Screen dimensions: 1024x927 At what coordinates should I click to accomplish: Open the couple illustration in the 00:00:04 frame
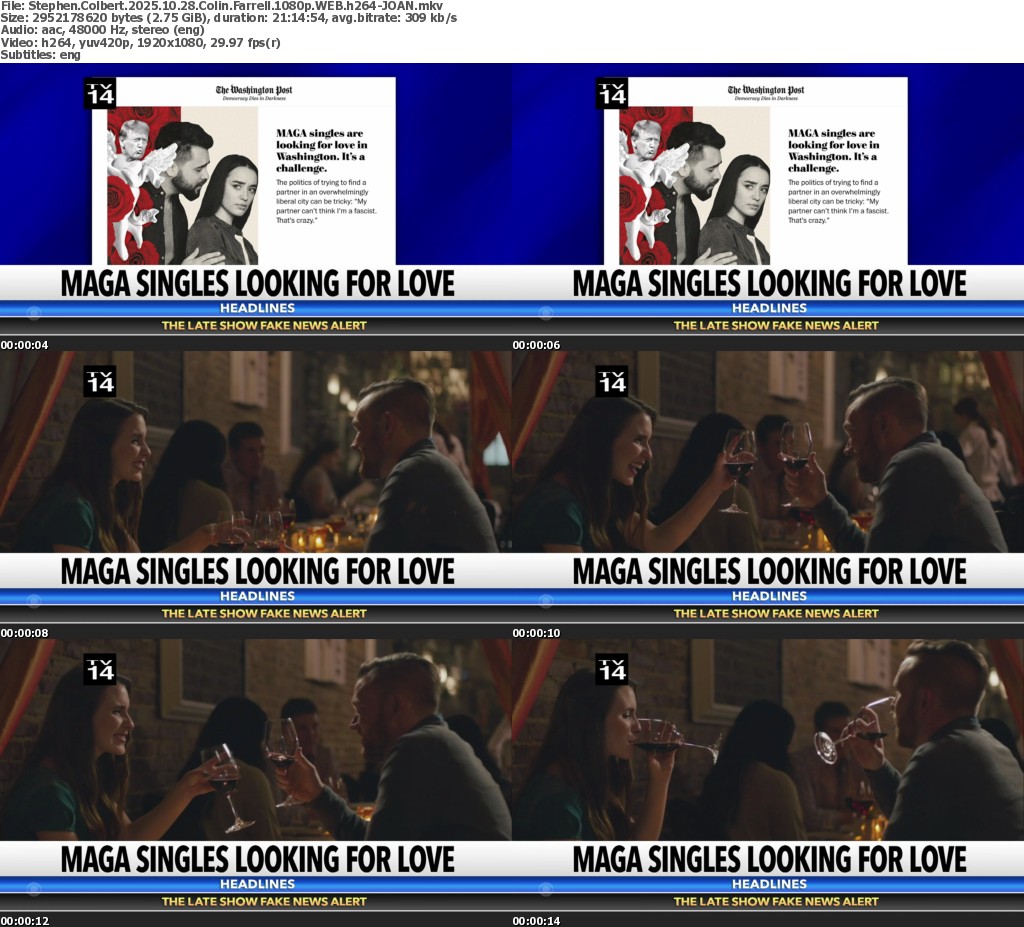point(182,185)
